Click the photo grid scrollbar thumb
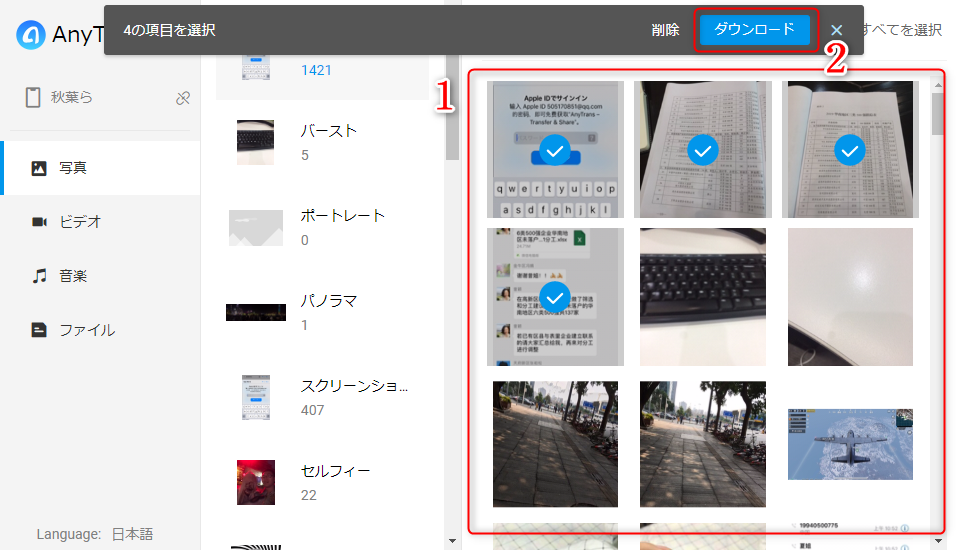This screenshot has height=550, width=967. [937, 113]
